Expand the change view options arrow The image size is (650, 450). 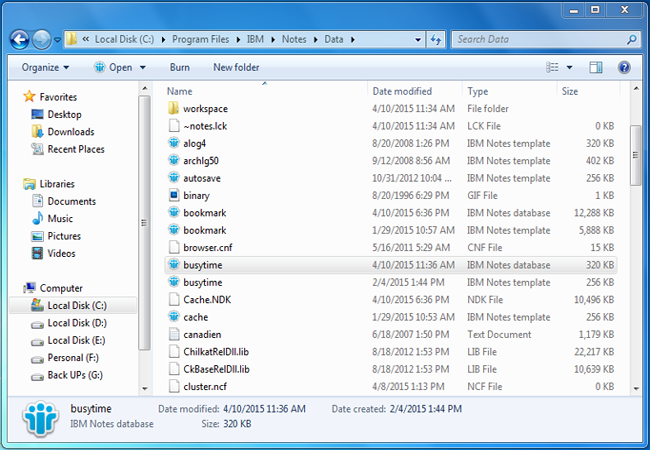pyautogui.click(x=569, y=68)
